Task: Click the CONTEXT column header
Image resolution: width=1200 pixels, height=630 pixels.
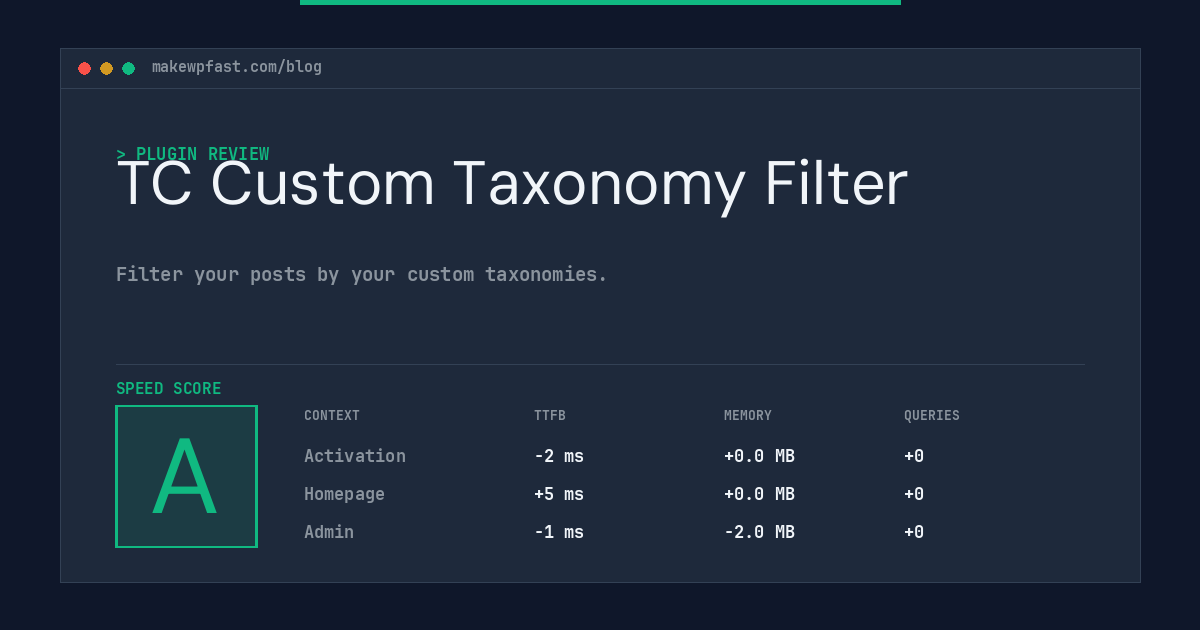Action: 332,415
